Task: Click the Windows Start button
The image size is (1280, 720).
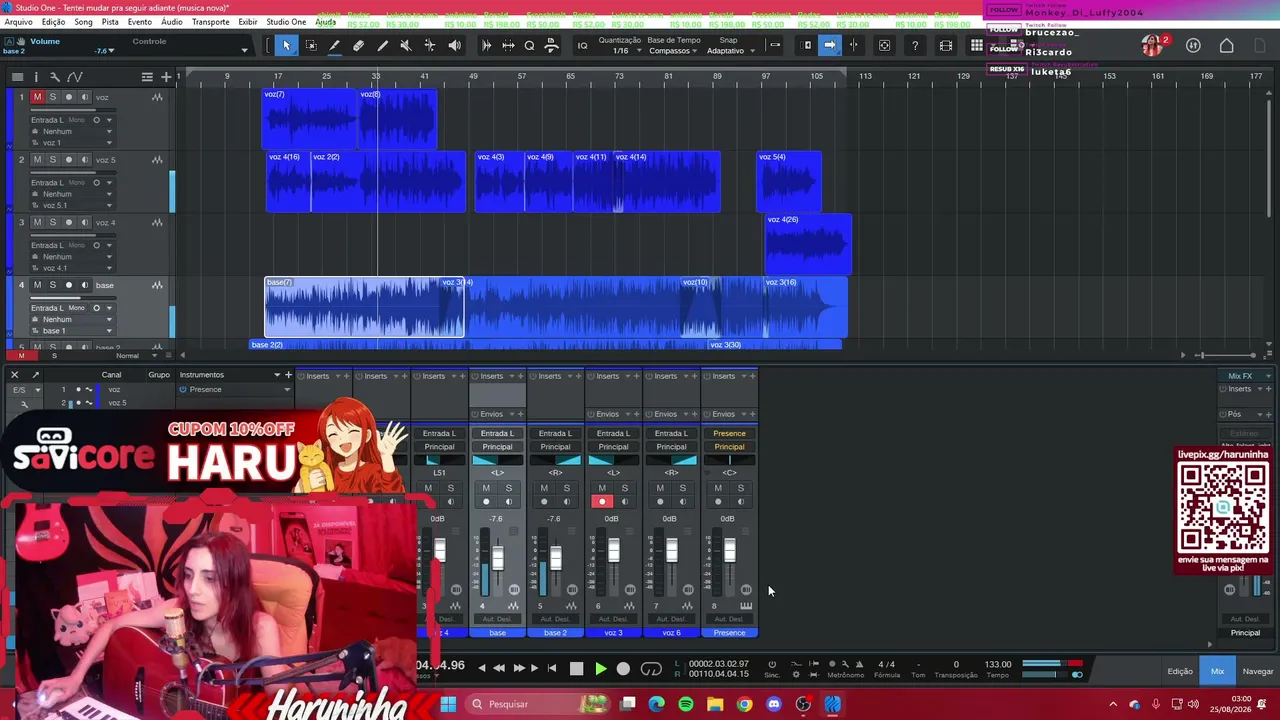Action: (x=448, y=704)
